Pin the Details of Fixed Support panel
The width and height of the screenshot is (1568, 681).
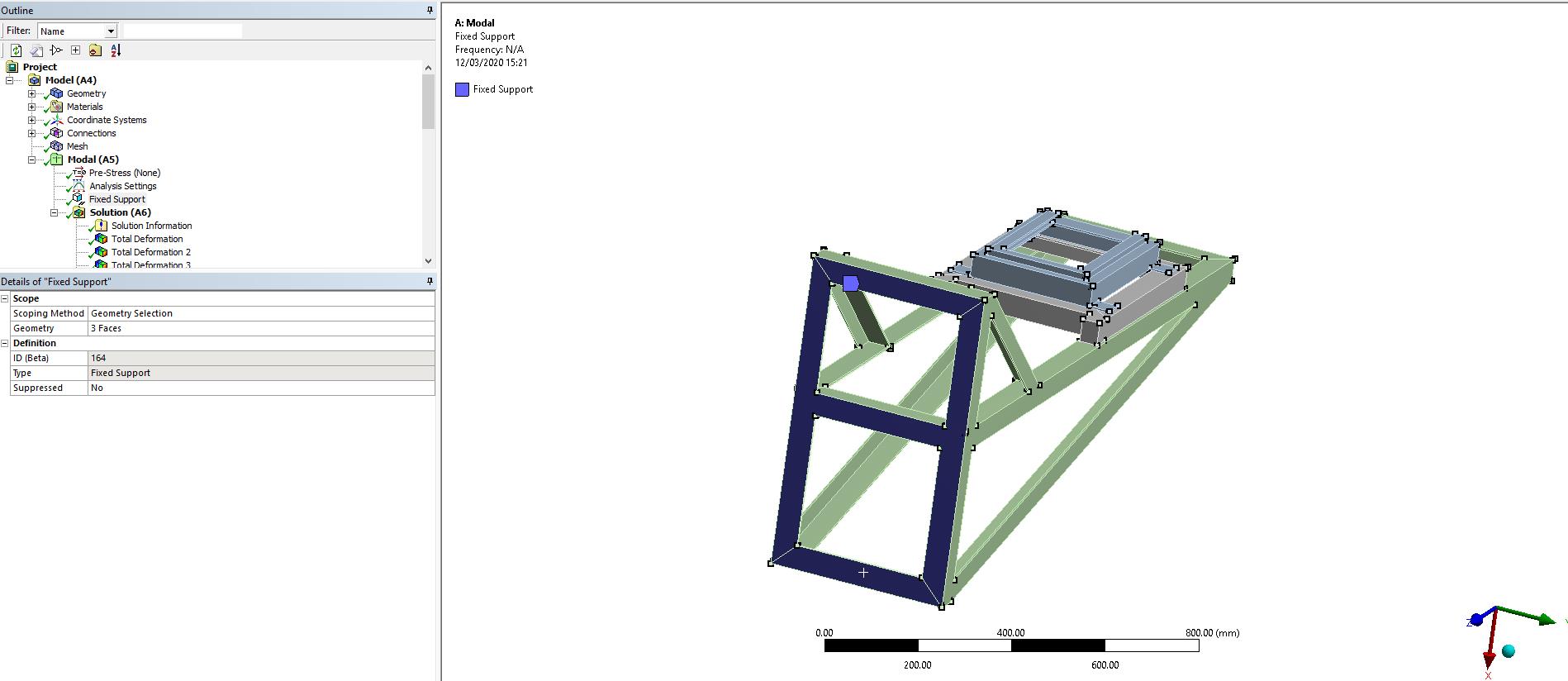click(430, 281)
